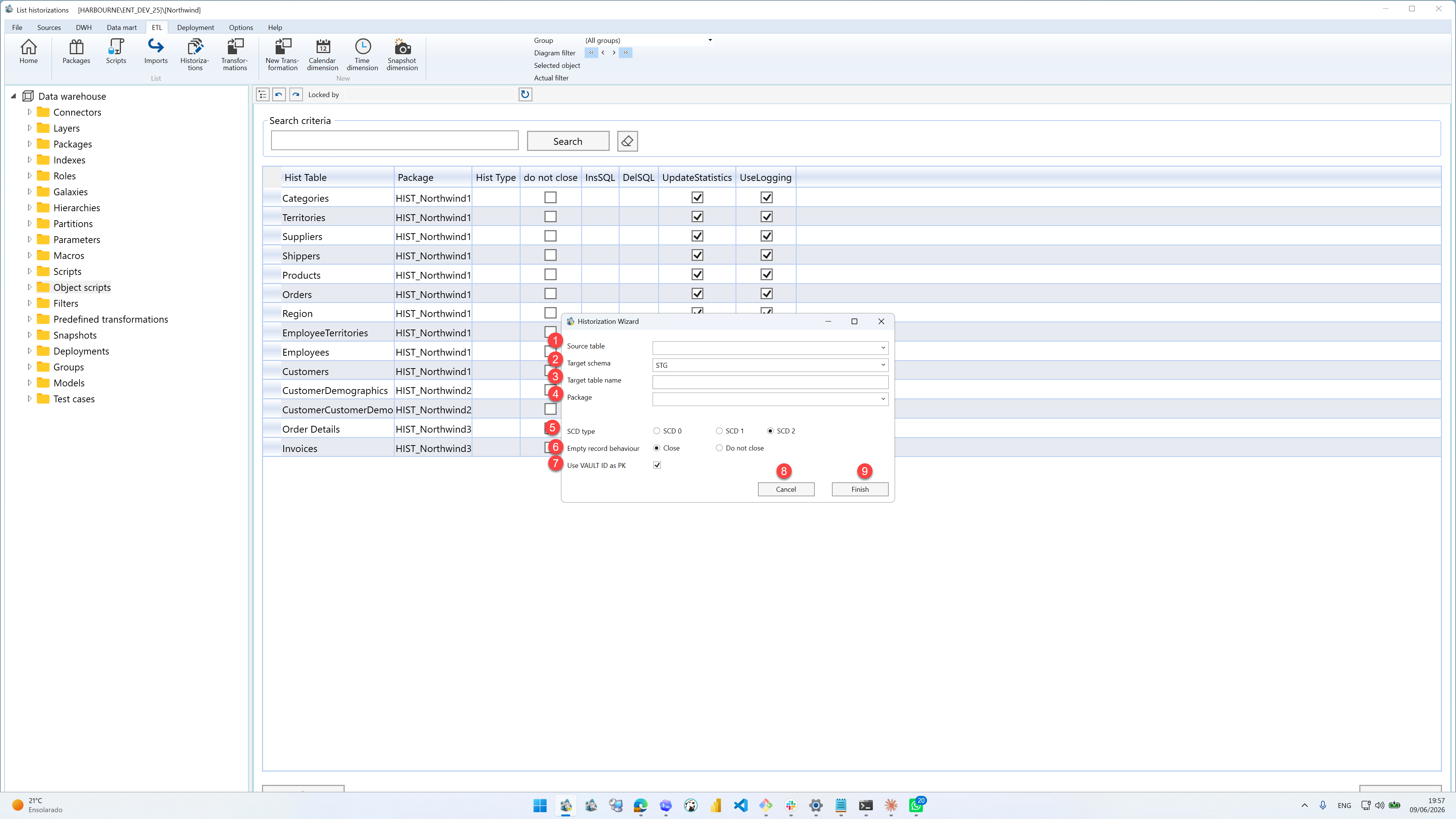Image resolution: width=1456 pixels, height=819 pixels.
Task: Collapse the Data warehouse tree root
Action: pos(14,96)
